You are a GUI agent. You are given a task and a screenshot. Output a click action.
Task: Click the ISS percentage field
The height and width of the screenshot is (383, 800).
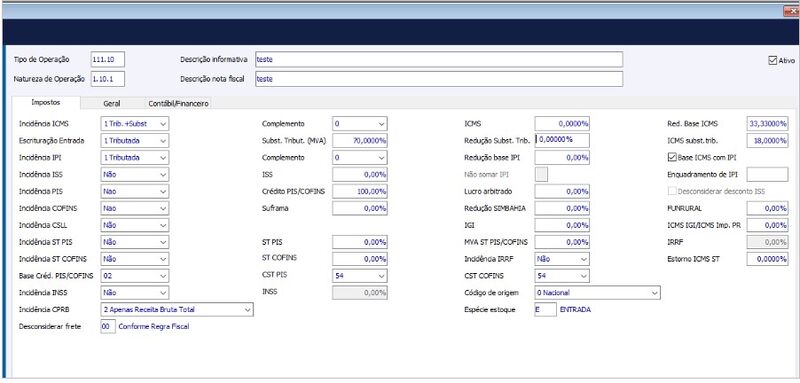point(360,174)
